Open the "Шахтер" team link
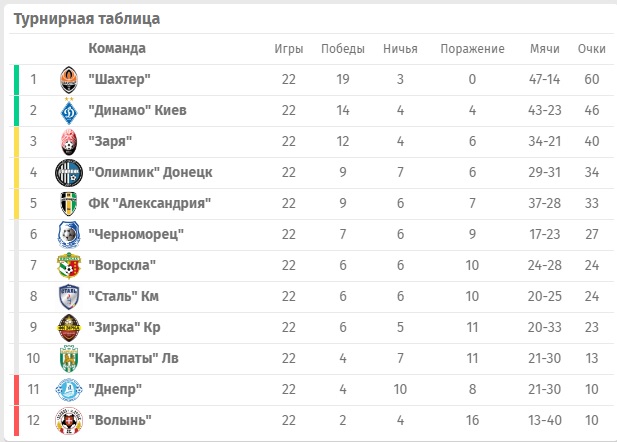617x442 pixels. click(119, 79)
